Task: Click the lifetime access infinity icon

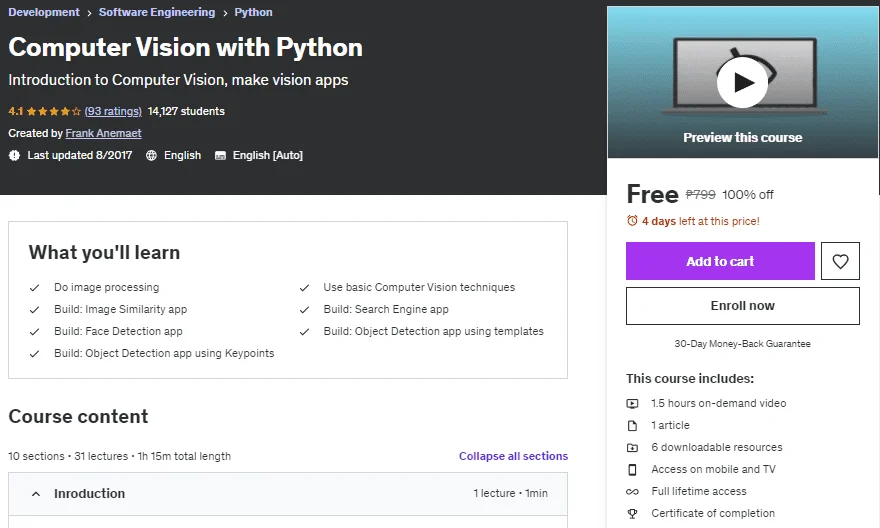Action: pyautogui.click(x=632, y=492)
